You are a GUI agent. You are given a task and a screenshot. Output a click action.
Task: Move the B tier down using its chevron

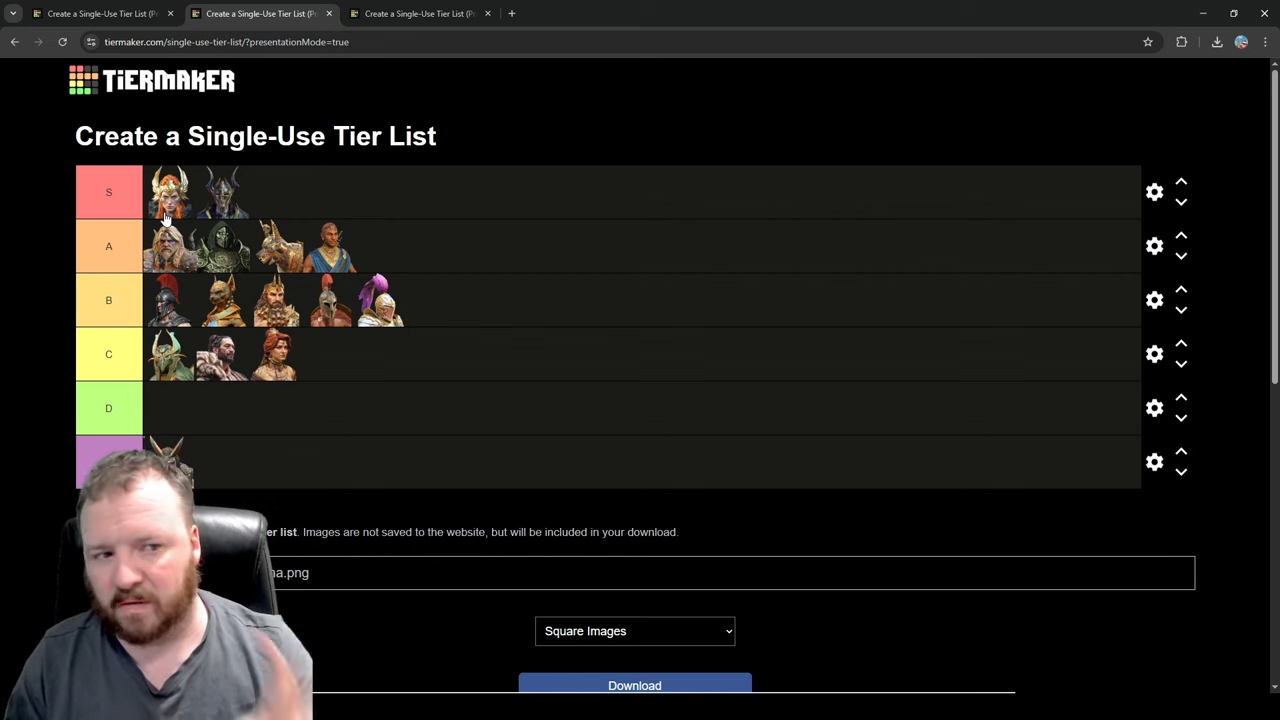(1181, 310)
